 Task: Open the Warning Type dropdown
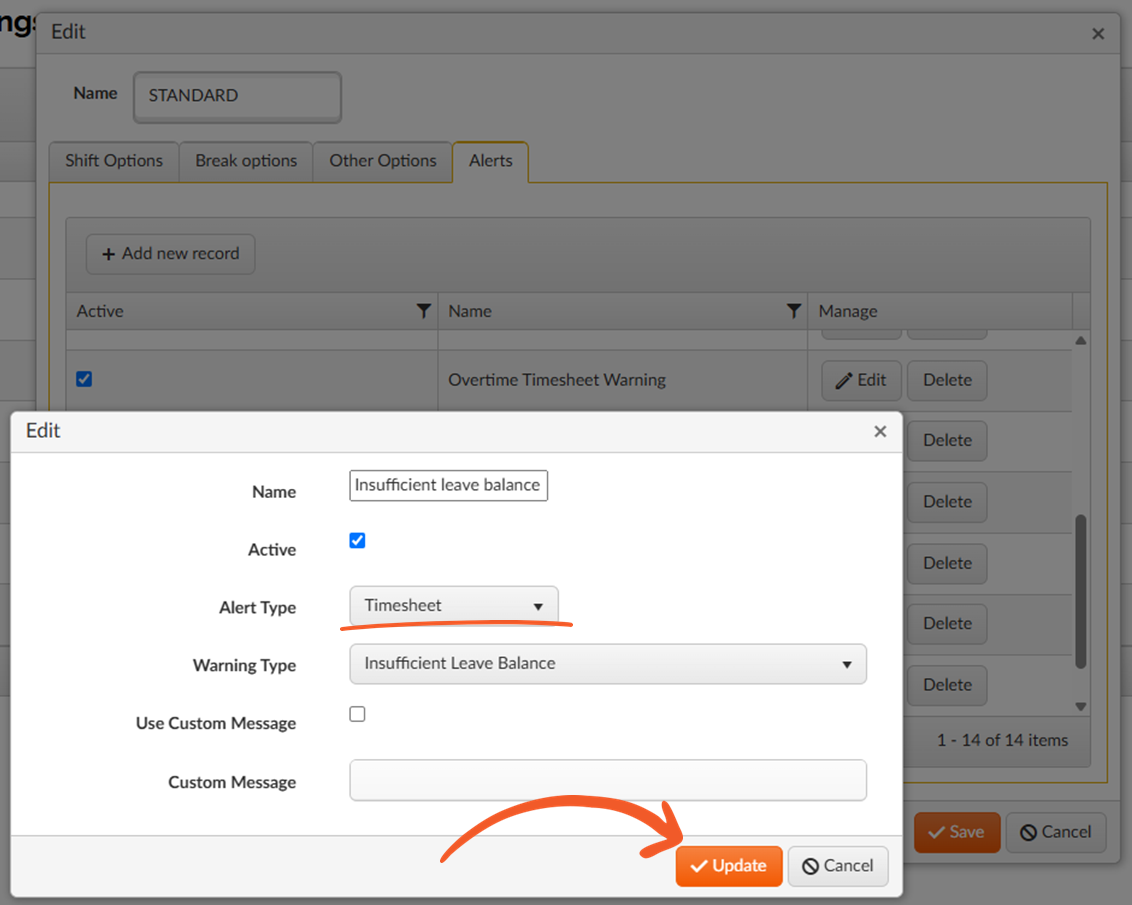[x=607, y=664]
